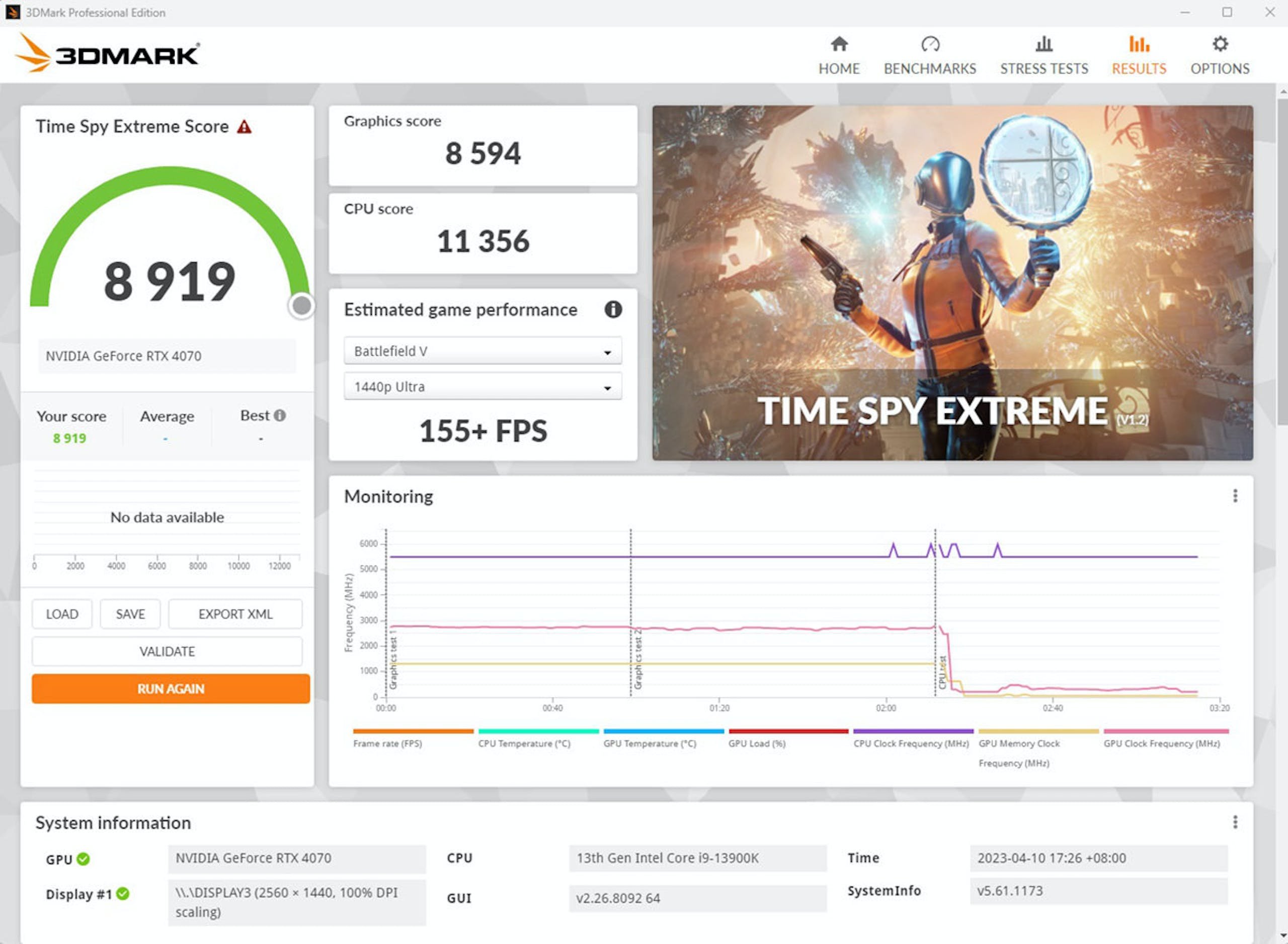Open the Stress Tests chart icon
This screenshot has width=1288, height=944.
(x=1043, y=44)
